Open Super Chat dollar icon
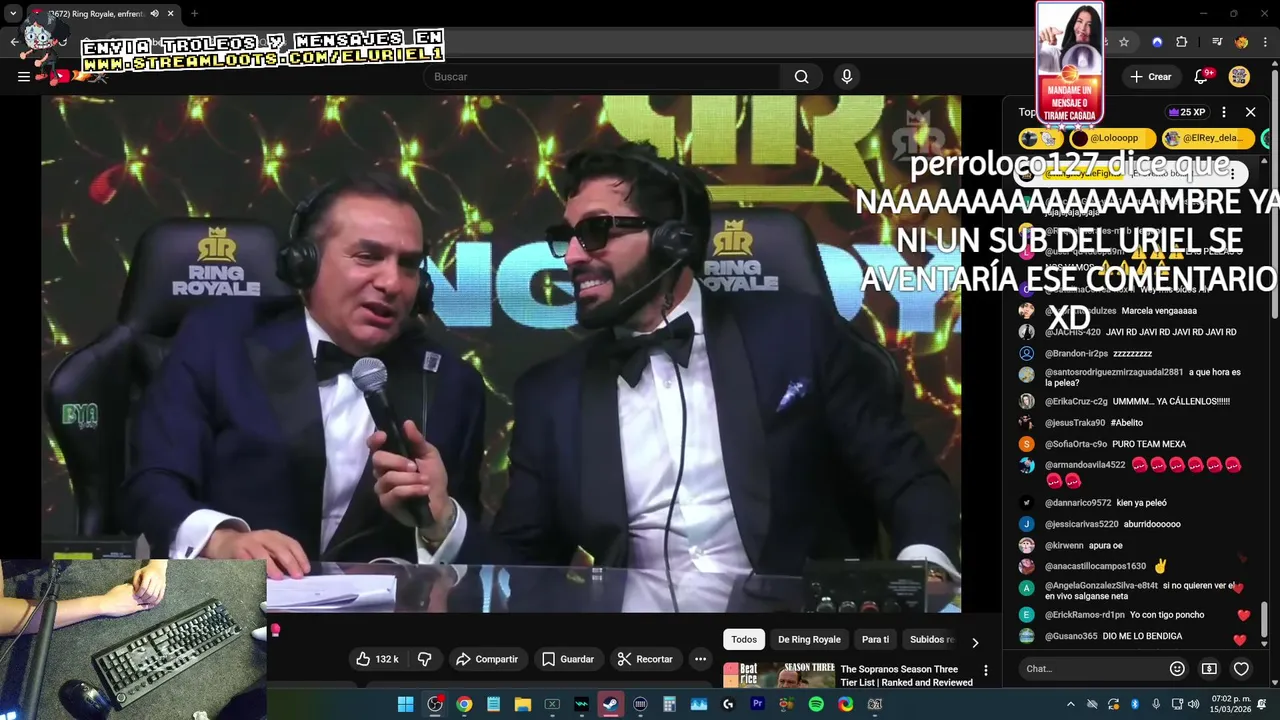 pyautogui.click(x=1209, y=669)
